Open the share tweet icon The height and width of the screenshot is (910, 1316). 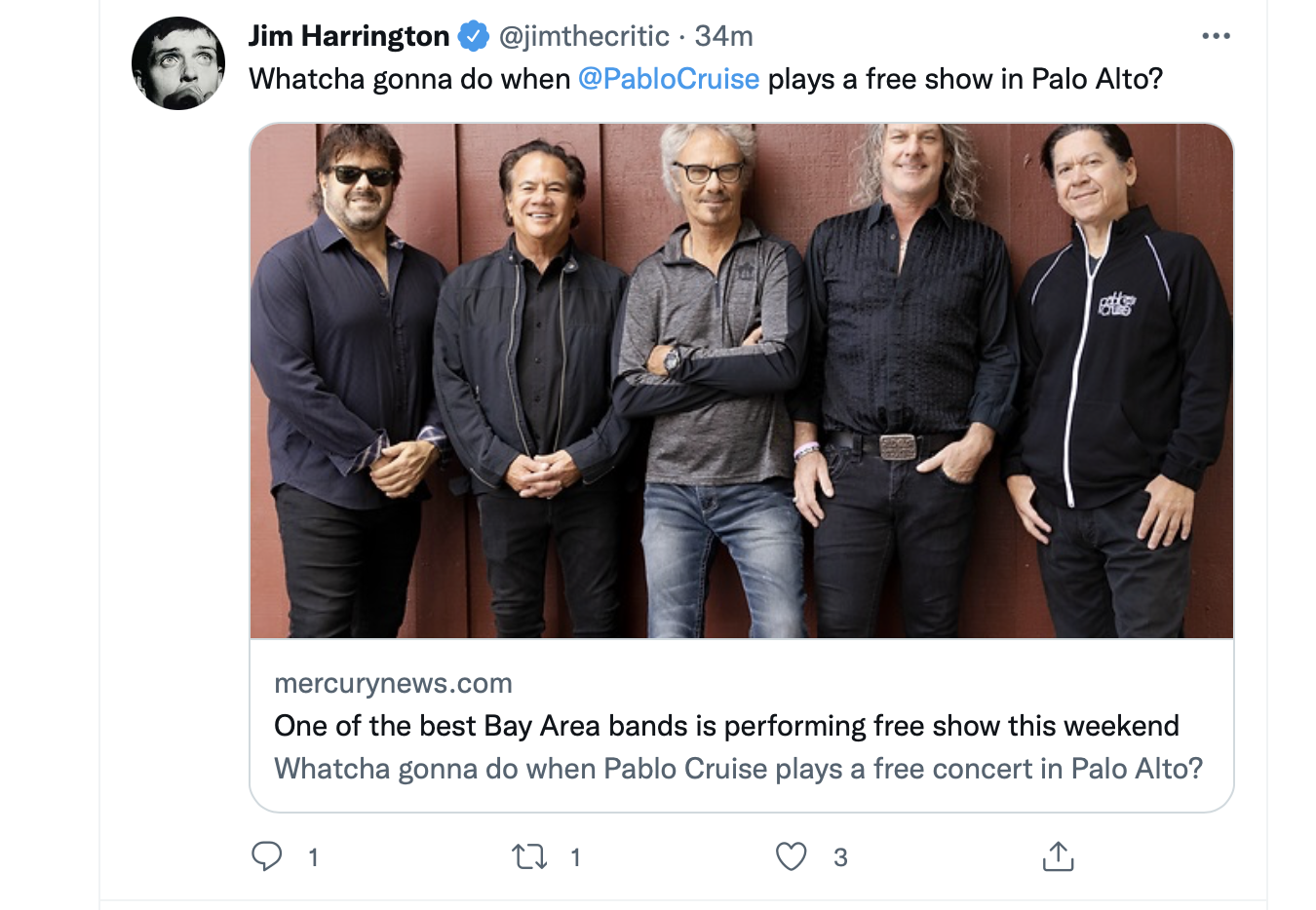pos(1058,856)
